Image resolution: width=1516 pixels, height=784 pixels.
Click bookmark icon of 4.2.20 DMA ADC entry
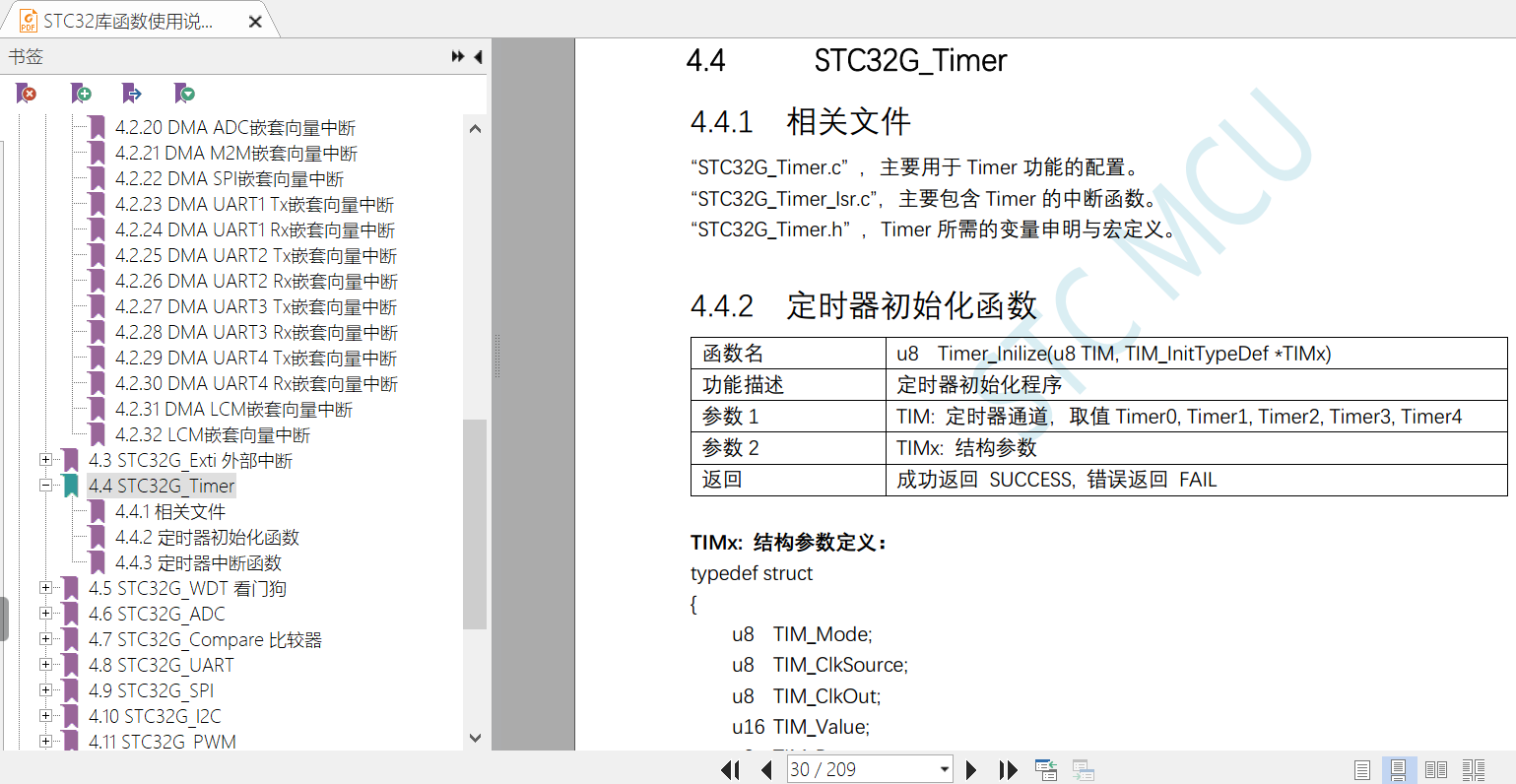click(97, 127)
